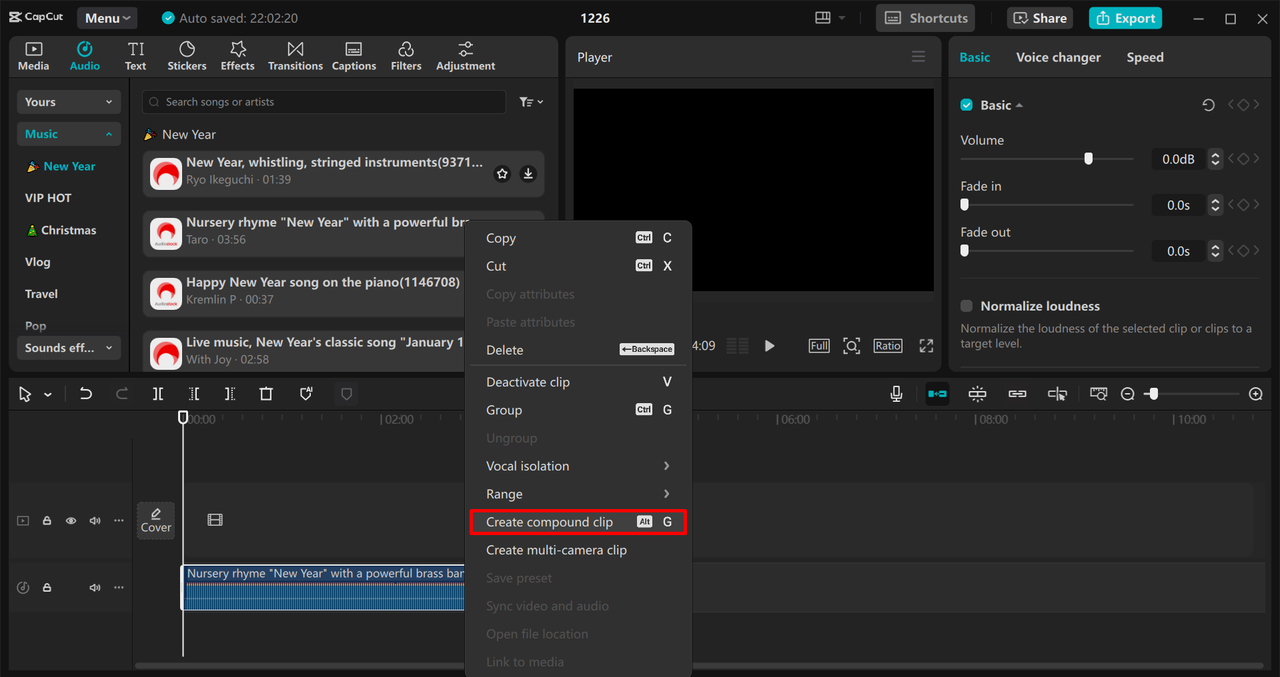Open the Stickers panel
The height and width of the screenshot is (677, 1280).
[x=187, y=56]
